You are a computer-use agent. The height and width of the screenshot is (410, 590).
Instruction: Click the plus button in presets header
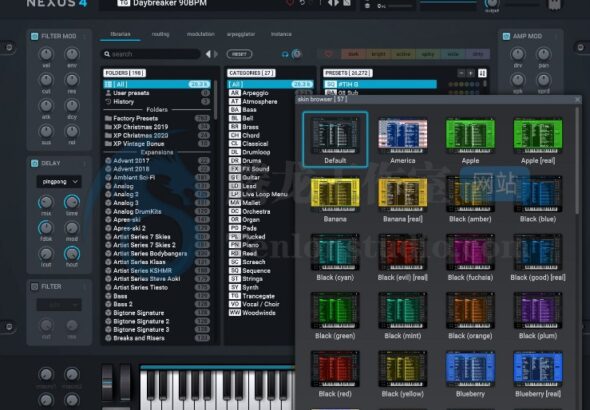(470, 73)
